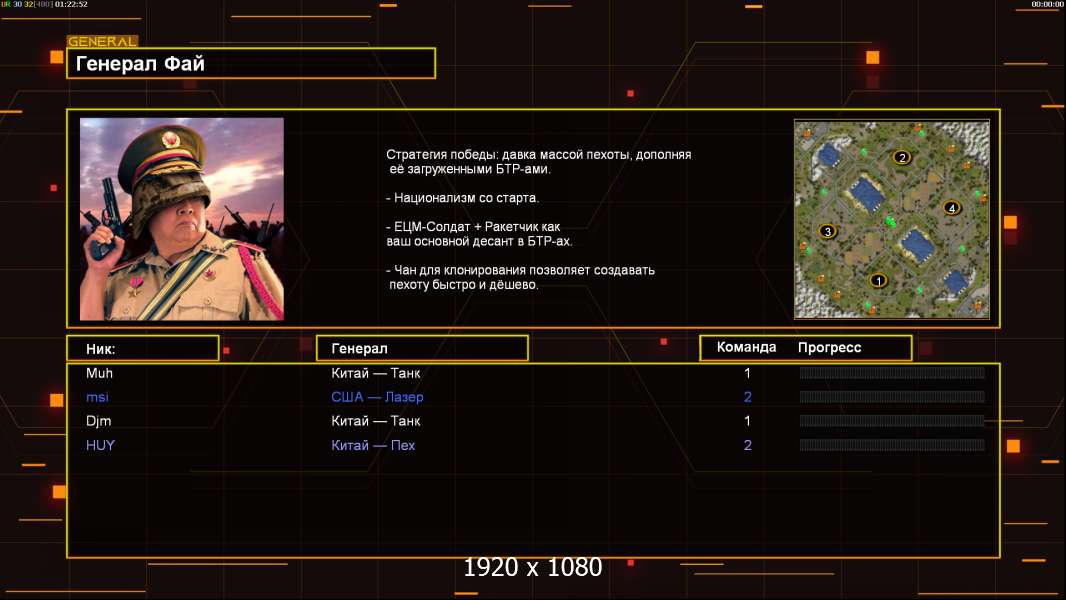Click Китай — Пех general entry

click(x=373, y=445)
